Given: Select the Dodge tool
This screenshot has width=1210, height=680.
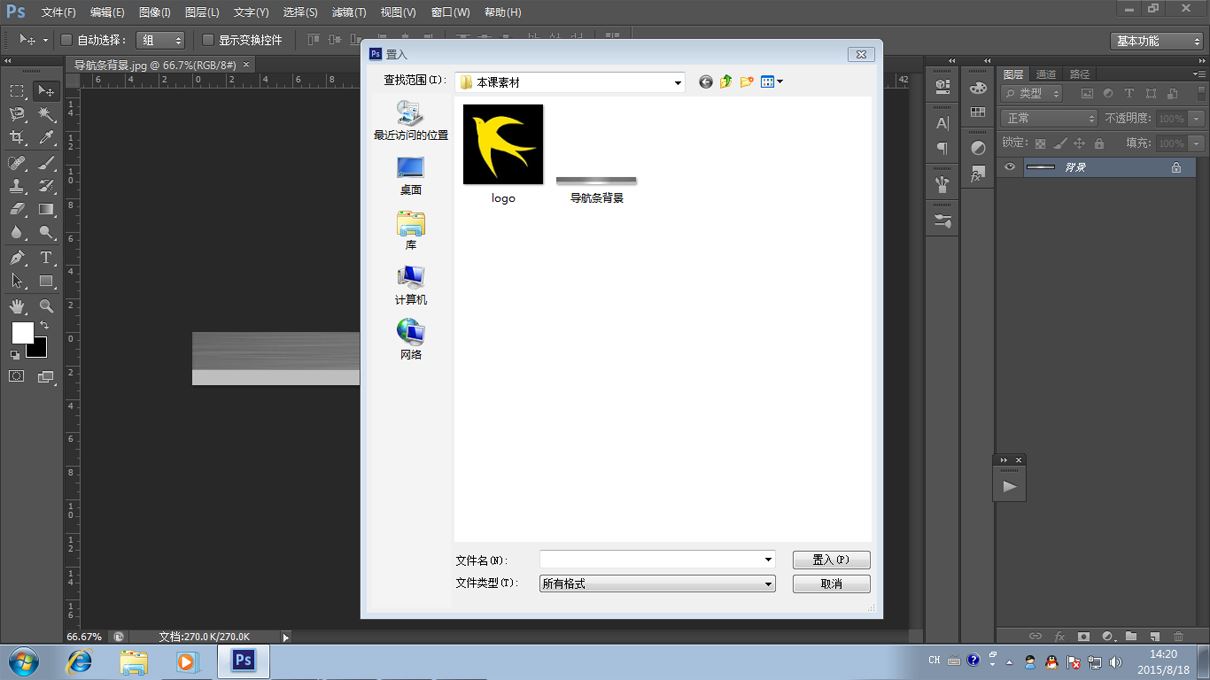Looking at the screenshot, I should [x=46, y=233].
